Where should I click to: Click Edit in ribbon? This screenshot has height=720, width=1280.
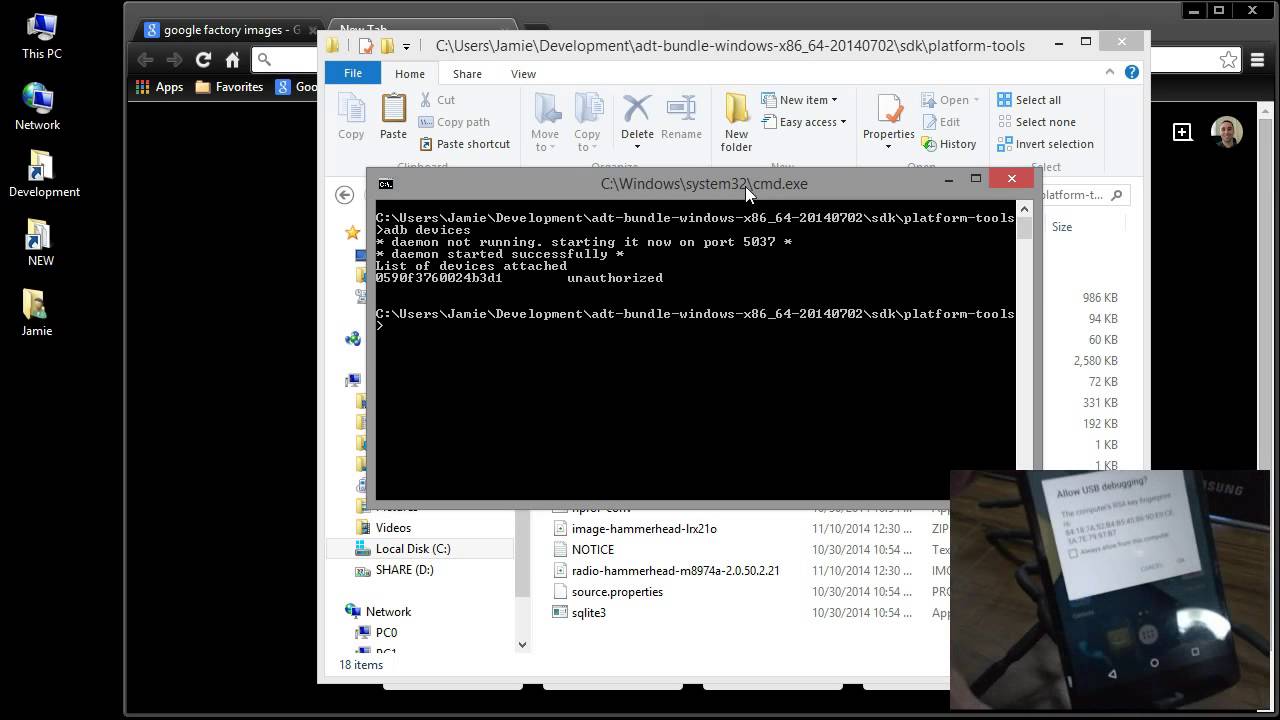[940, 122]
